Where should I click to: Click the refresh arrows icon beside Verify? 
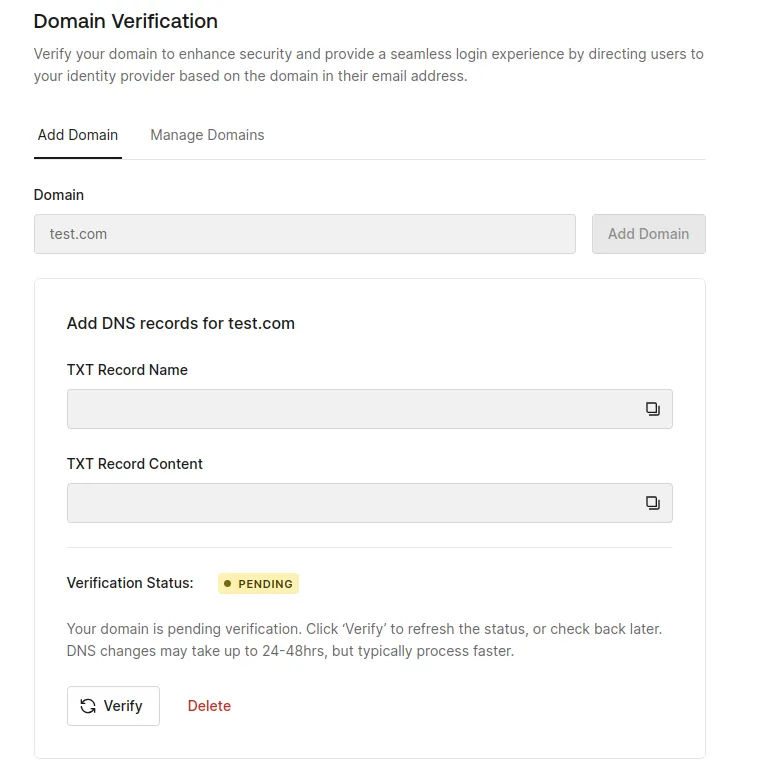click(x=88, y=706)
